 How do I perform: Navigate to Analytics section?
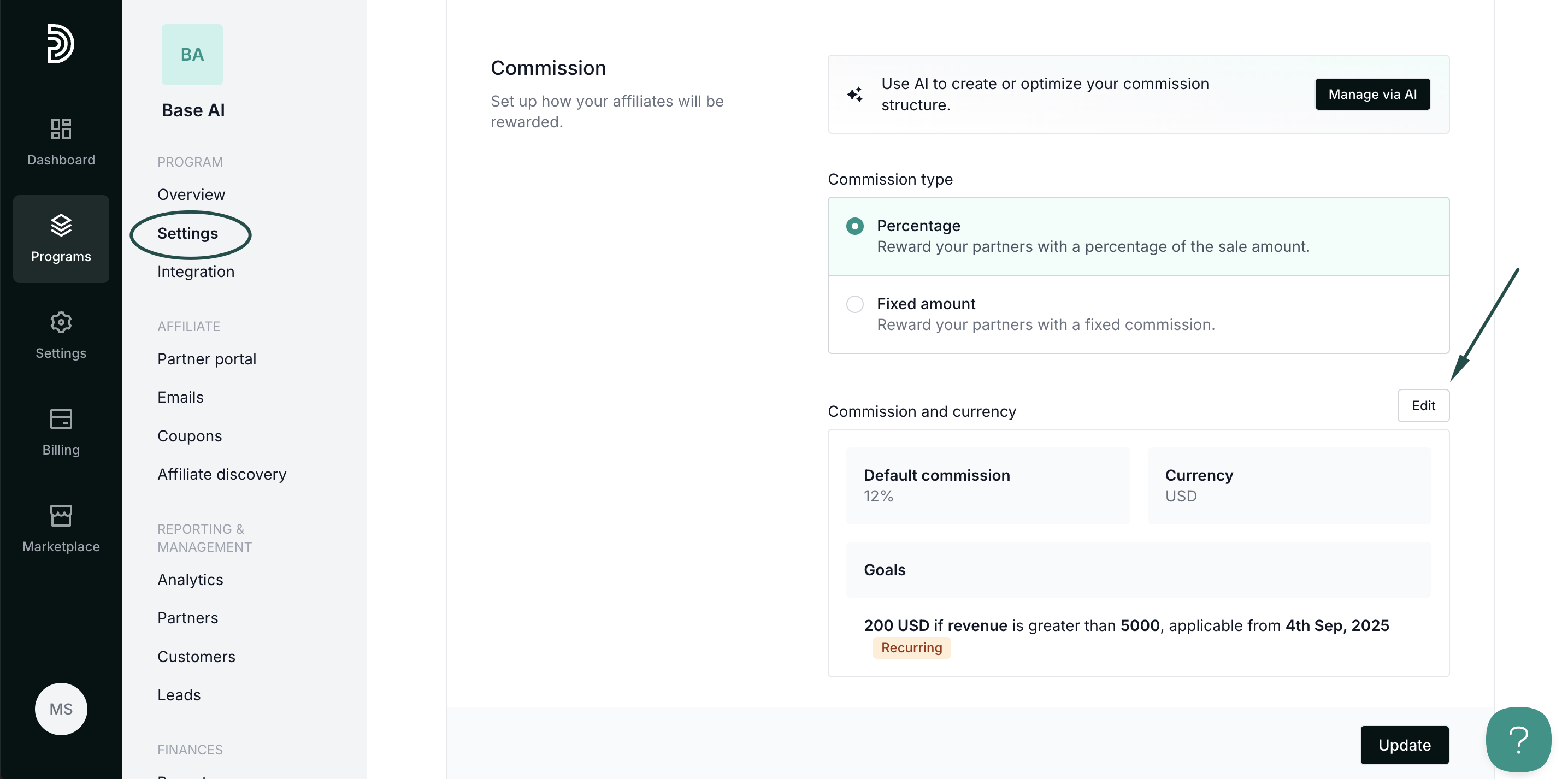point(191,580)
